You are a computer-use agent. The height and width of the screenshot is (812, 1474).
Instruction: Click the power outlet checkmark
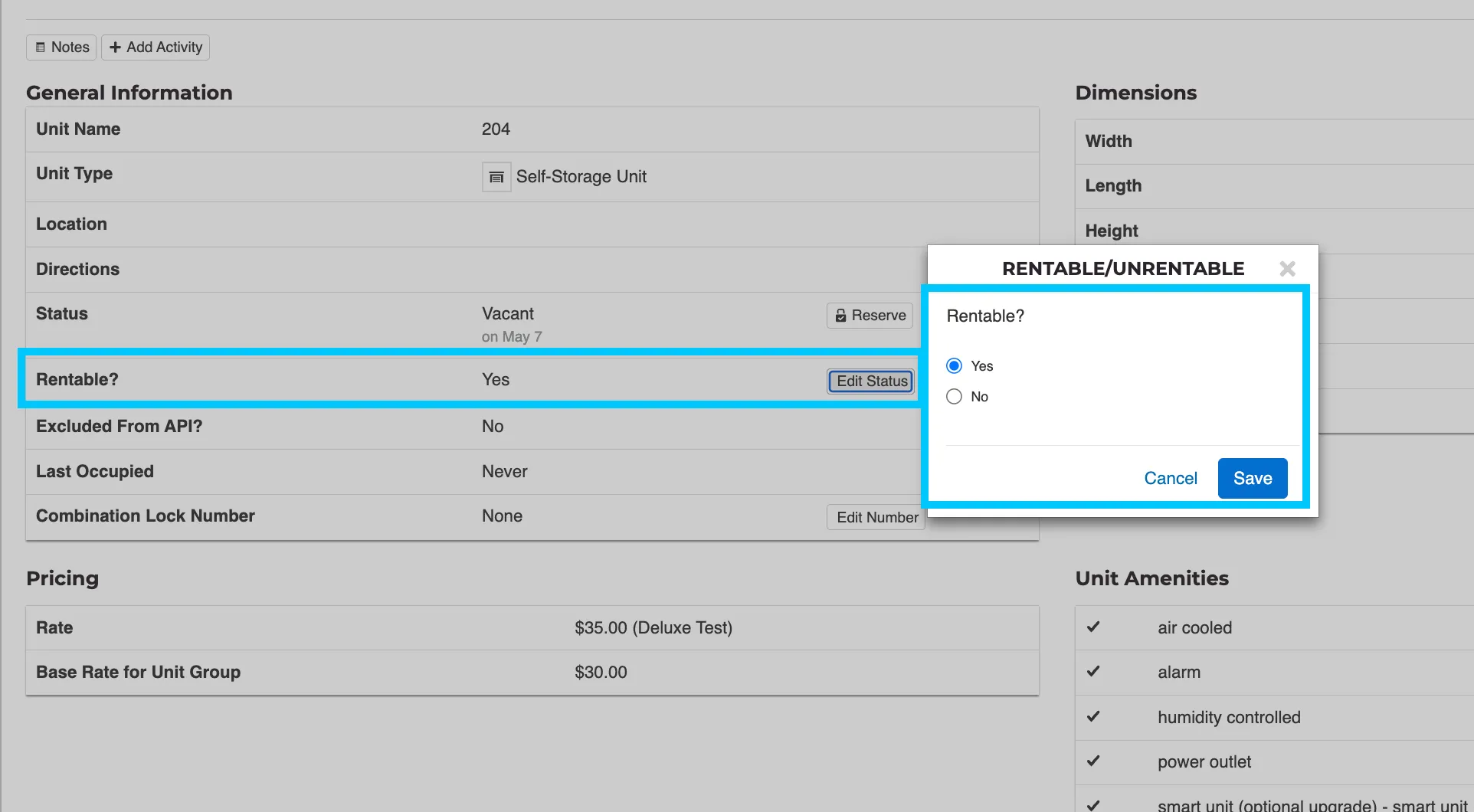coord(1093,761)
